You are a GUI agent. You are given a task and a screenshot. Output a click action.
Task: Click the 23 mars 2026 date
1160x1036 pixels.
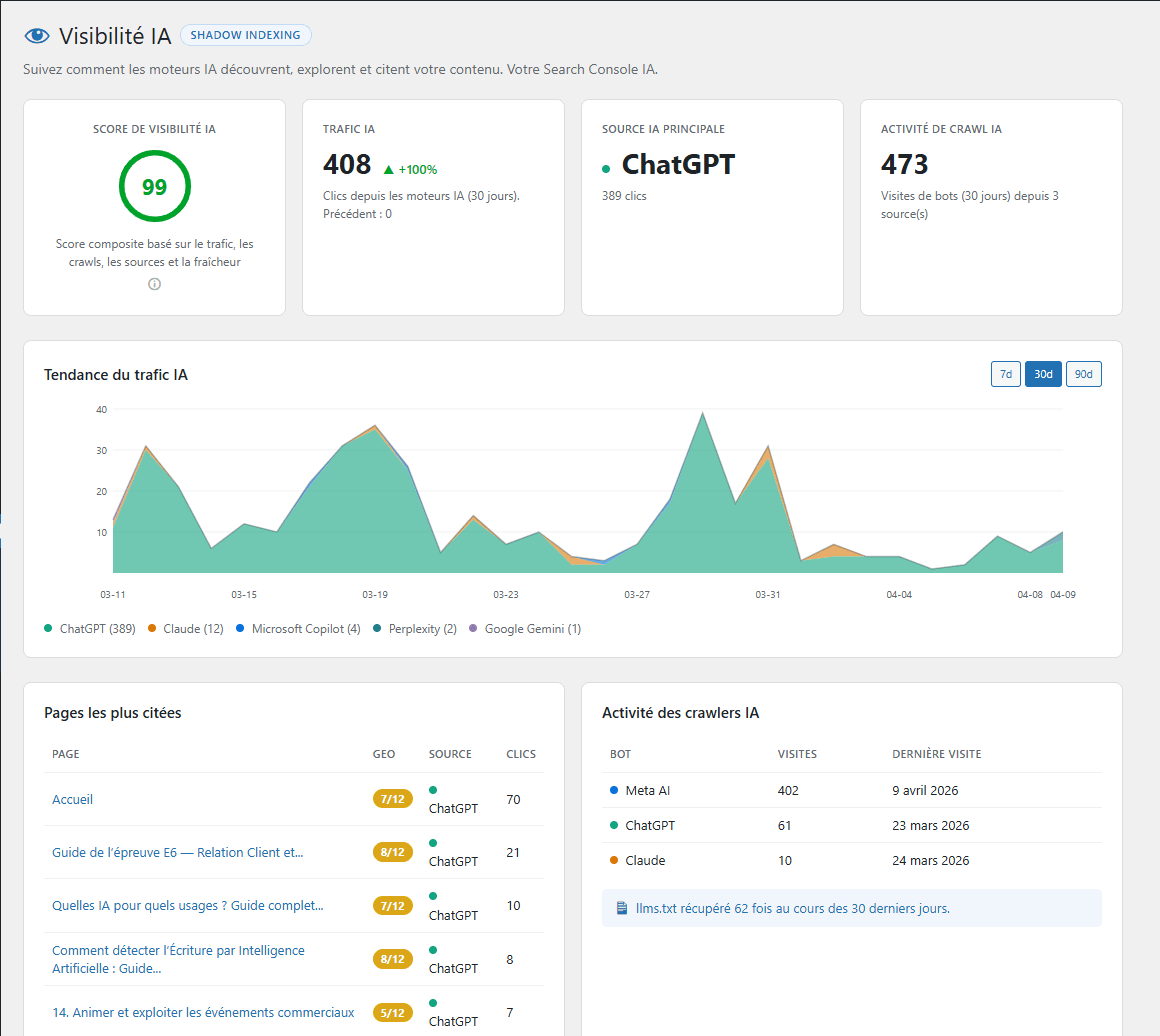(931, 825)
